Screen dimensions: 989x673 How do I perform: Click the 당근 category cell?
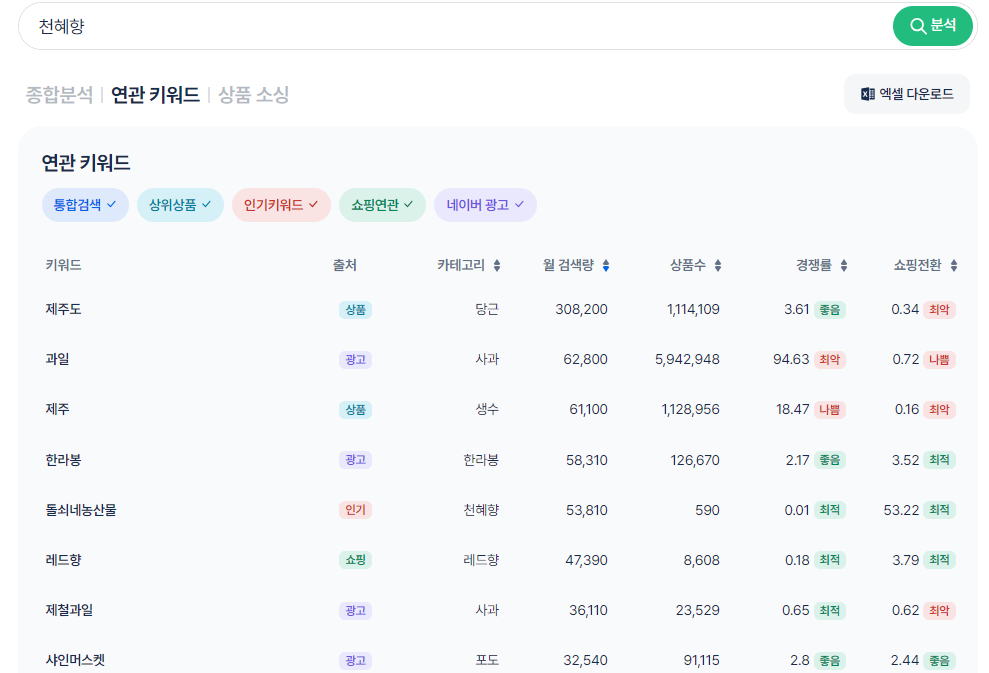tap(486, 309)
